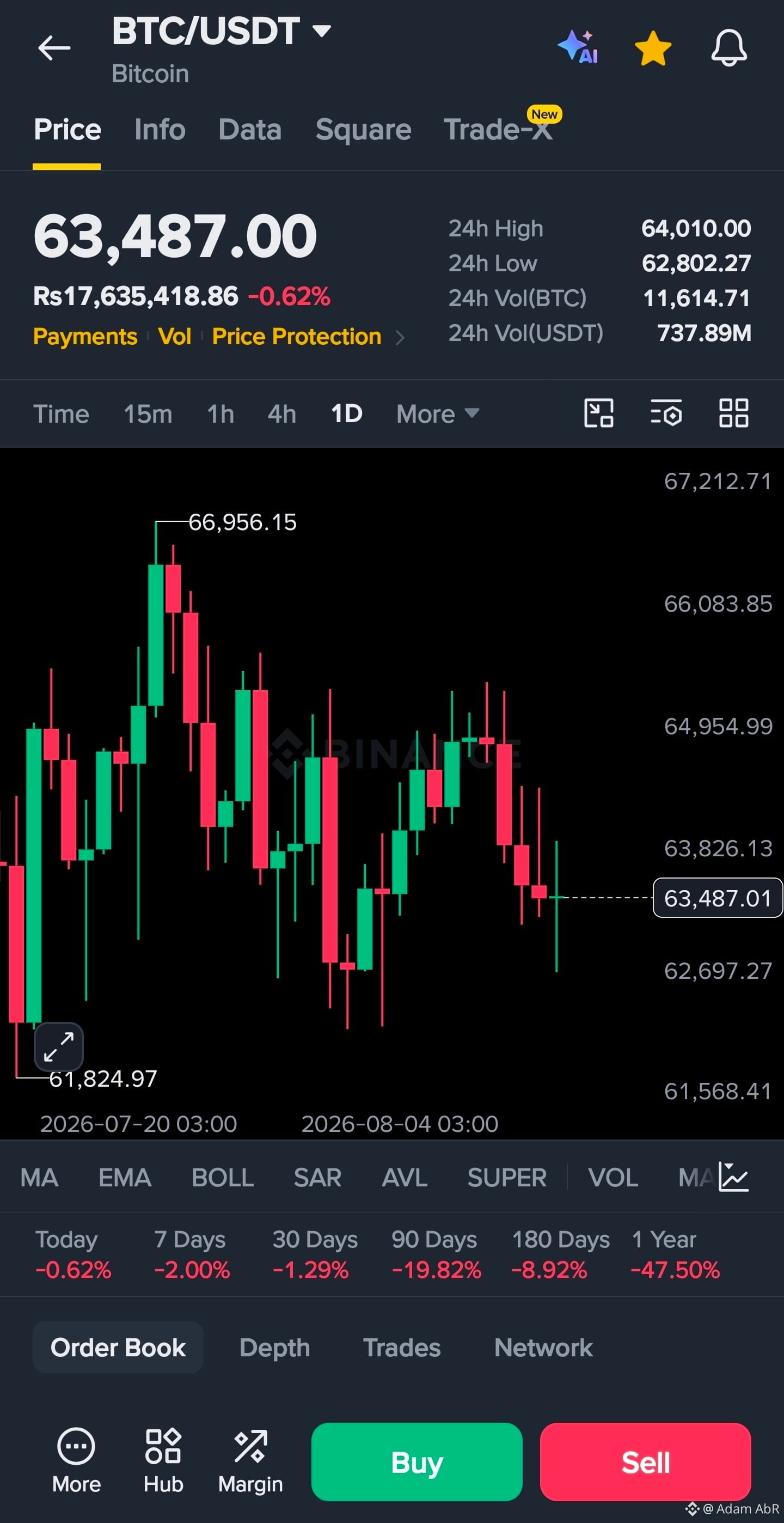Tap the Price Protection link
784x1523 pixels.
(x=297, y=337)
